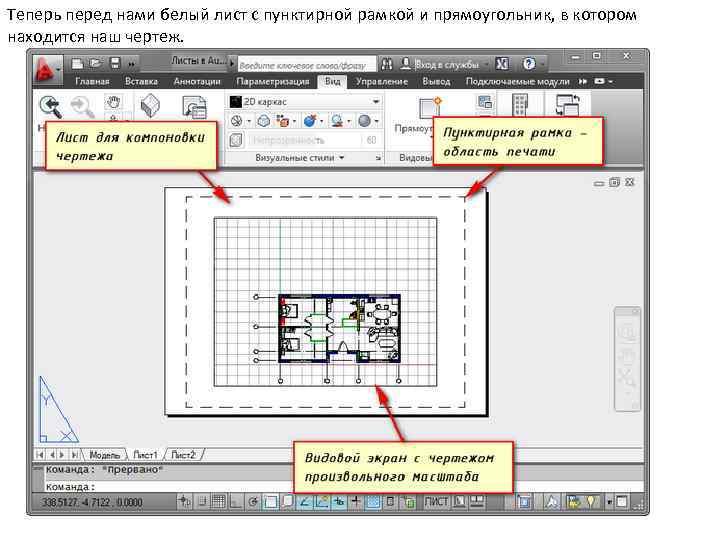This screenshot has width=720, height=540.
Task: Switch to the Лист2 layout tab
Action: pos(183,455)
